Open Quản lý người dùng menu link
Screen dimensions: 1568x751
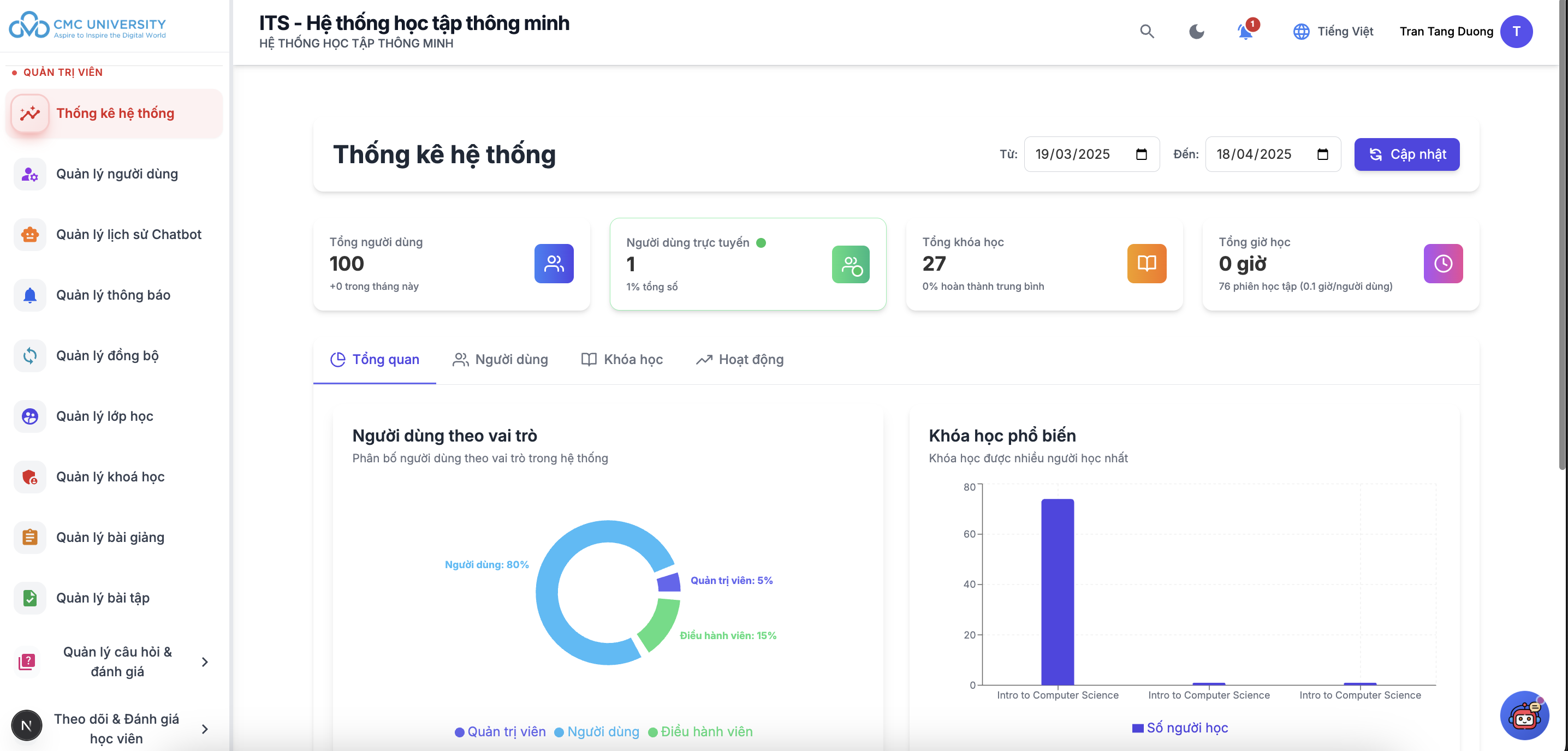[117, 174]
